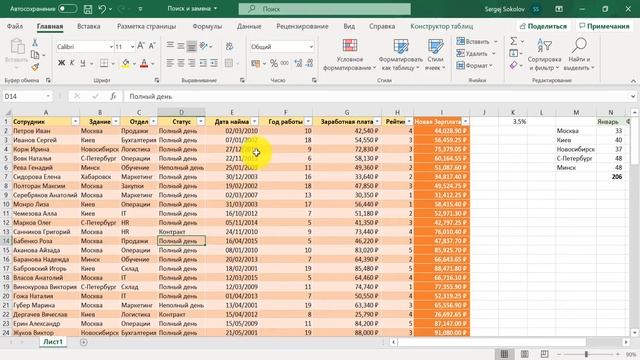Open the Сотрудник column filter dropdown

[x=75, y=122]
